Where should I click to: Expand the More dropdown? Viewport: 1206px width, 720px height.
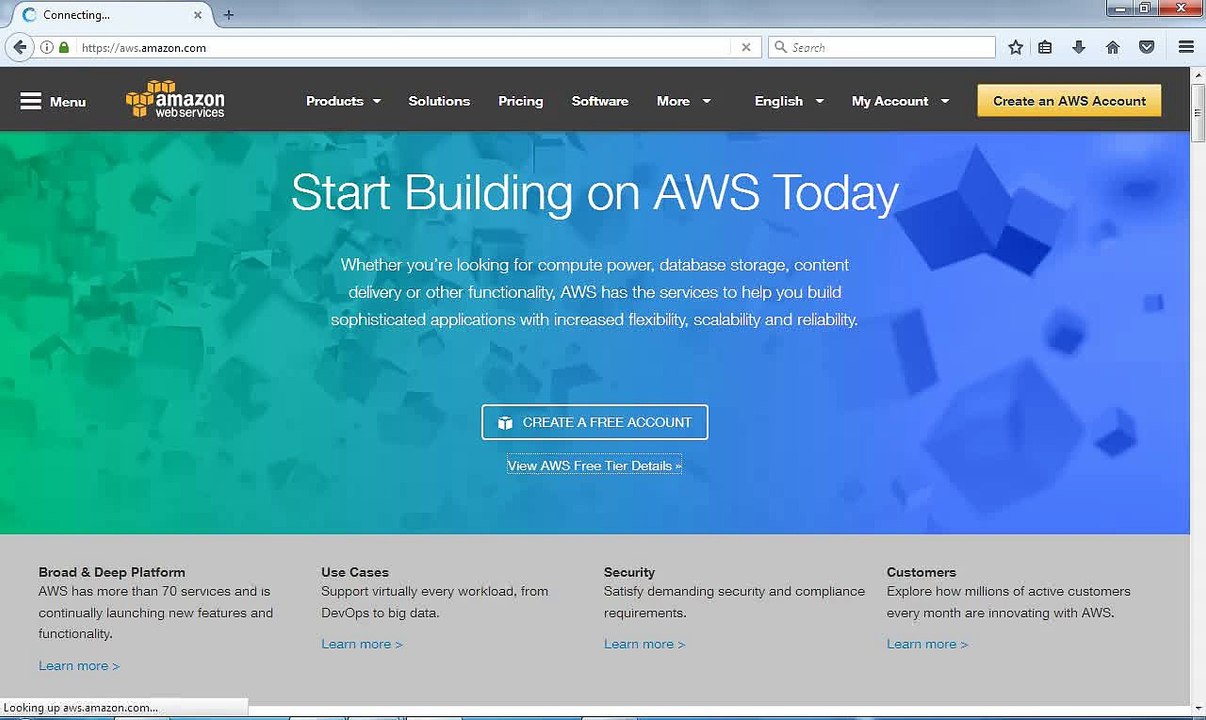click(x=684, y=101)
